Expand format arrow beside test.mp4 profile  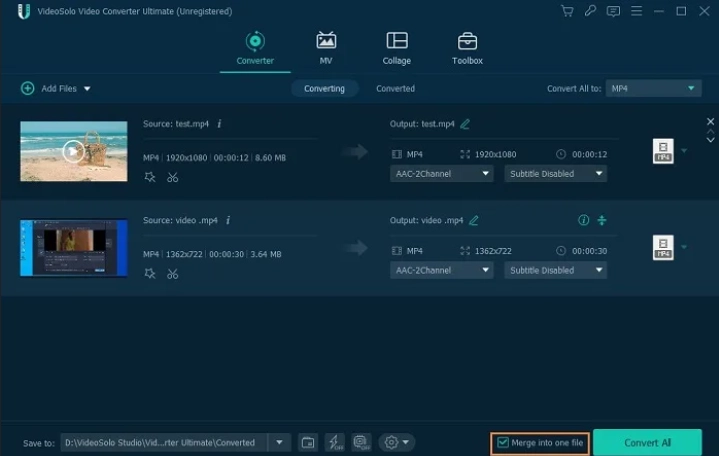tap(684, 151)
